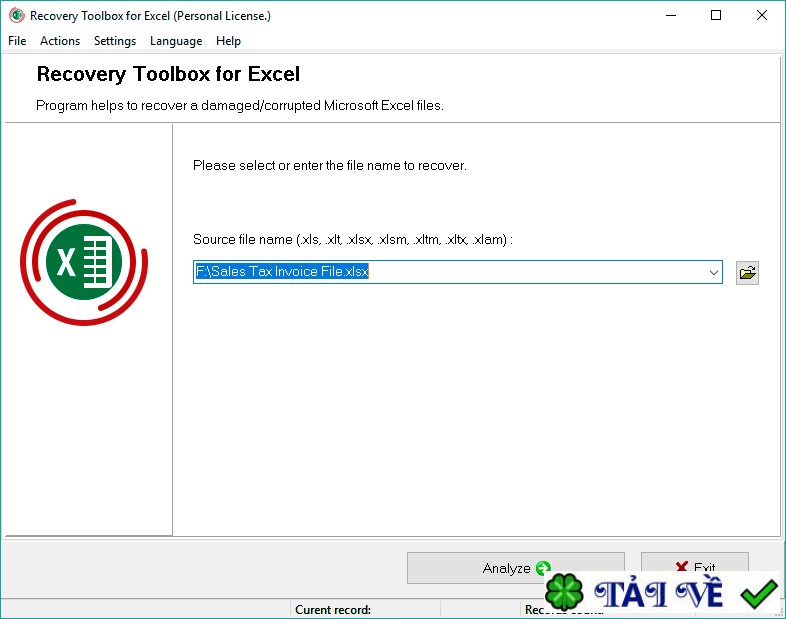This screenshot has width=786, height=619.
Task: Open the Settings menu
Action: tap(115, 41)
